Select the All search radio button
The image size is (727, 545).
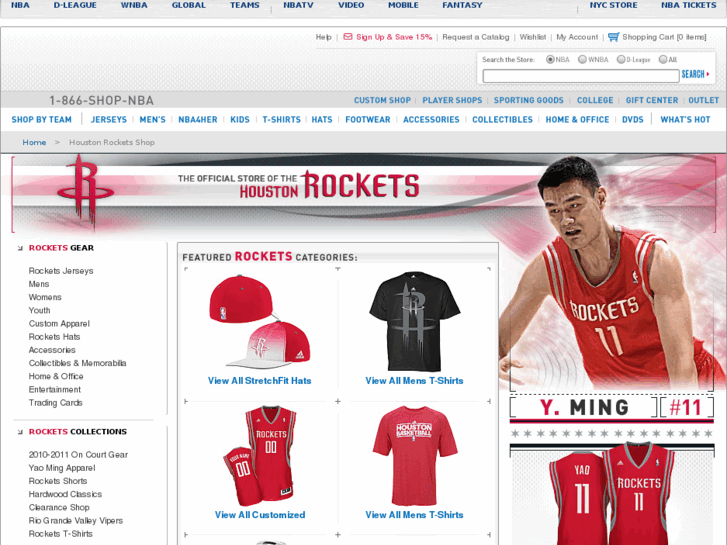point(663,59)
